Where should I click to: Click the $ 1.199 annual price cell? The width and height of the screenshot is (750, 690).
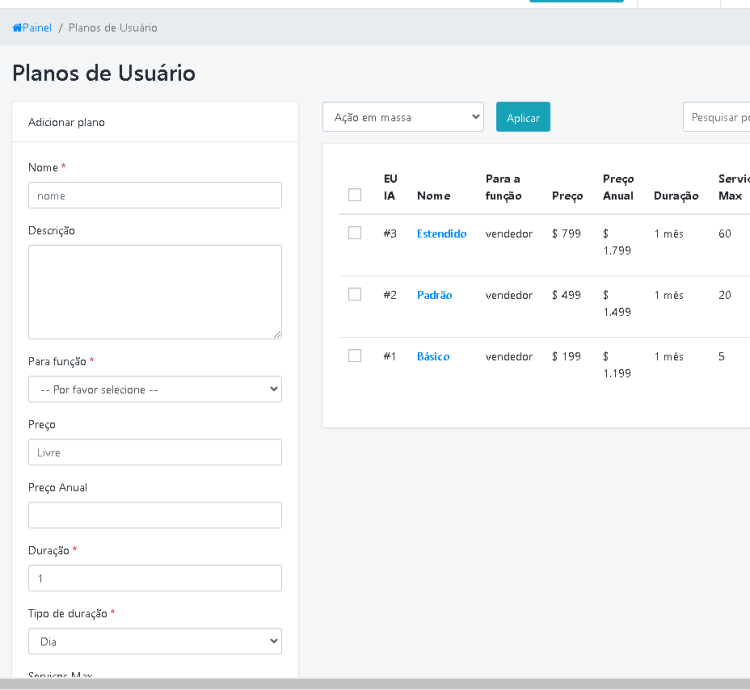point(617,365)
